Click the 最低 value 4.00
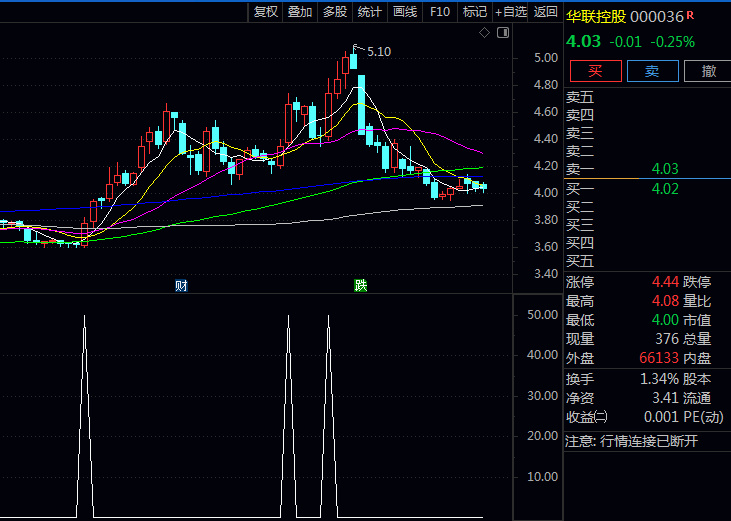Screen dimensions: 731x521 pyautogui.click(x=665, y=320)
